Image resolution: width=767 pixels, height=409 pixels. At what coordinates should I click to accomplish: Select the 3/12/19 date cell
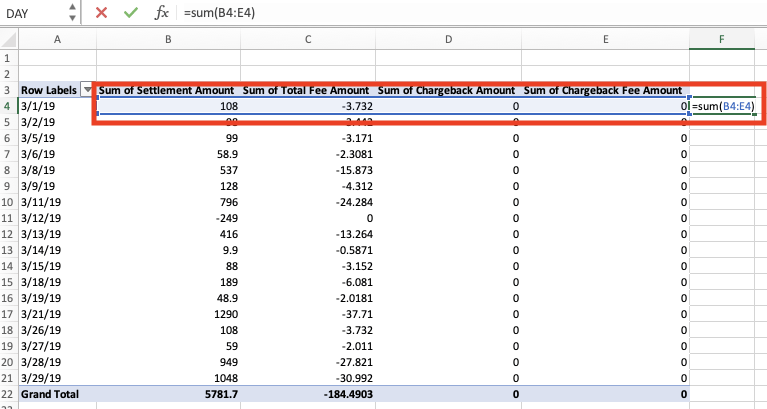click(x=57, y=218)
